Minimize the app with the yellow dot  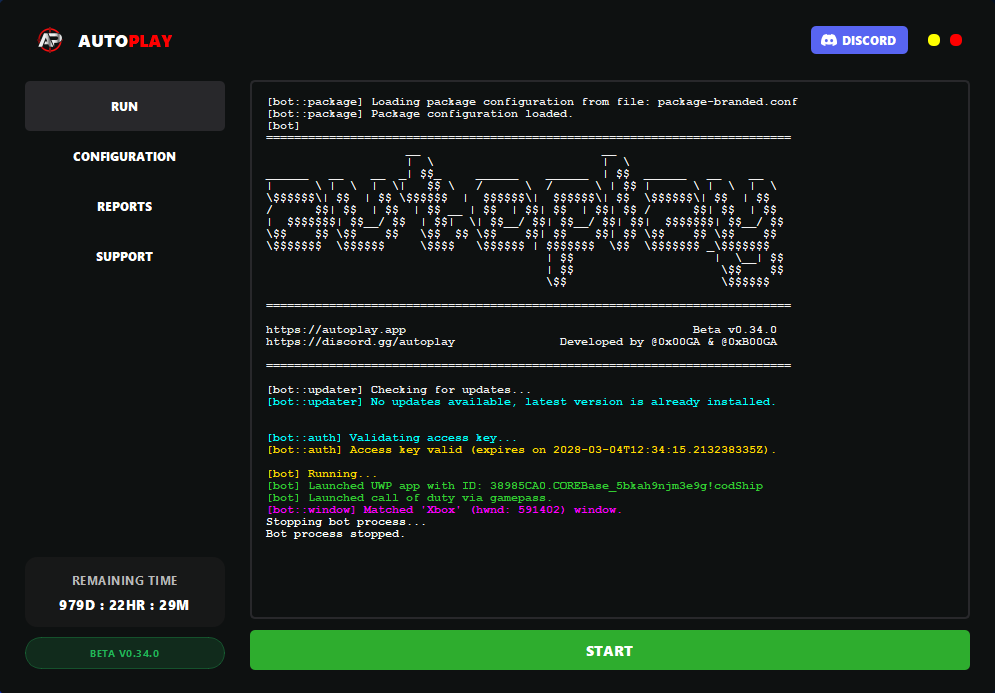click(933, 40)
